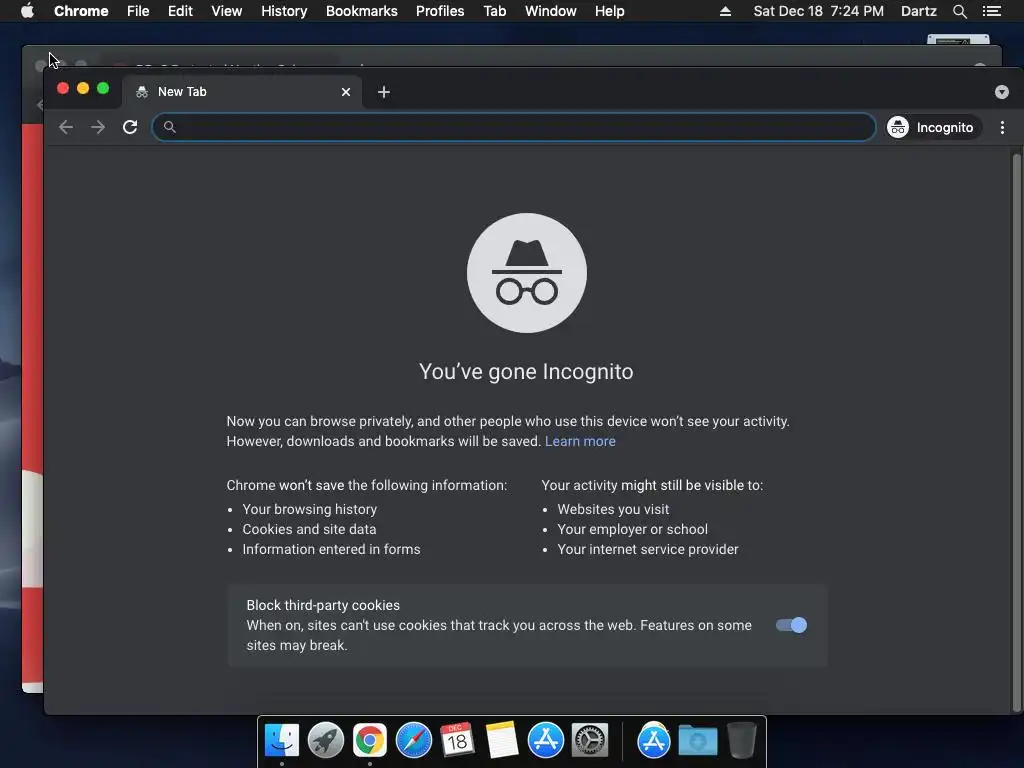
Task: Click 'Your browsing history' list item
Action: (x=310, y=509)
